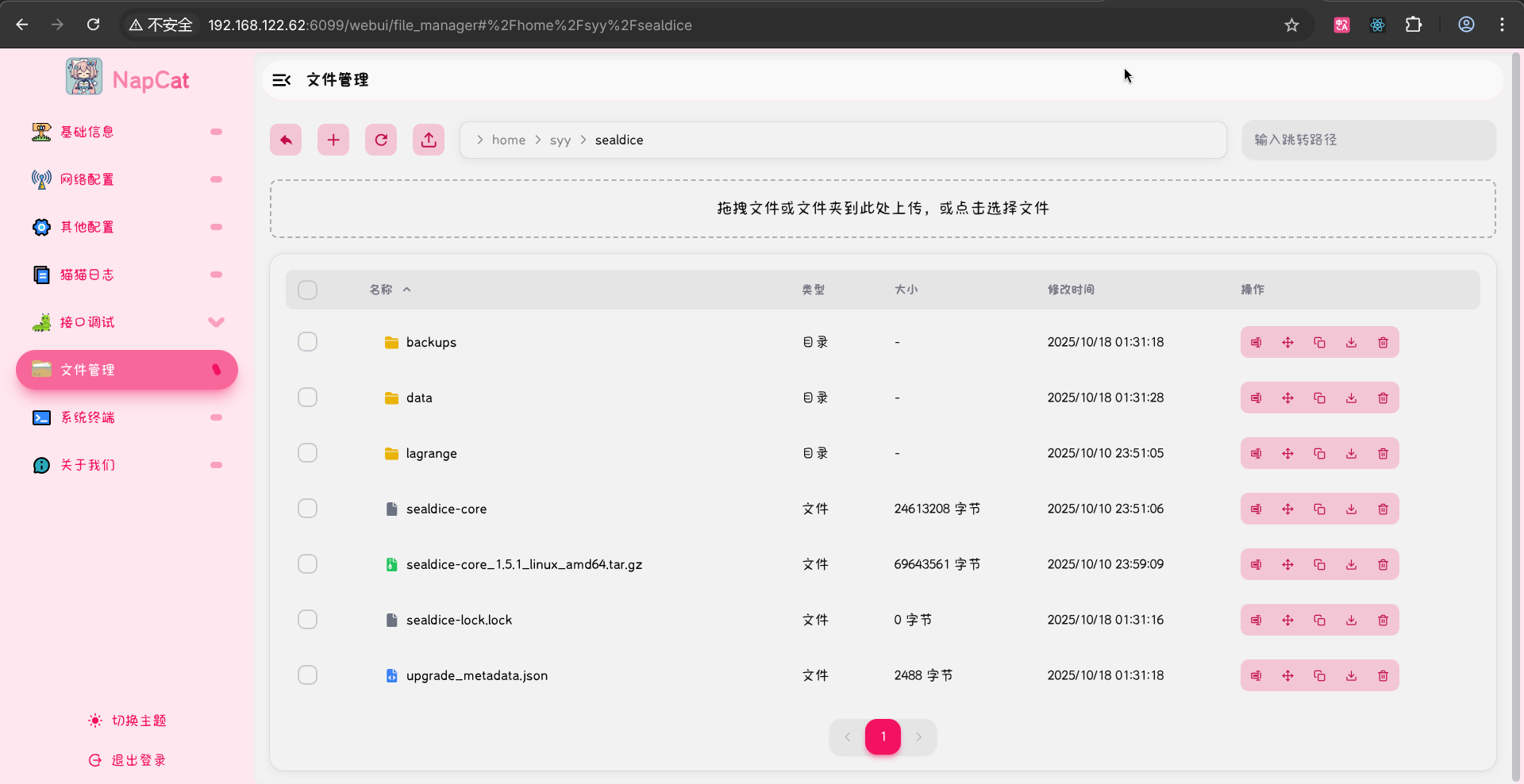Screen dimensions: 1524x784
Task: Refresh the file list using the toolbar icon
Action: (381, 140)
